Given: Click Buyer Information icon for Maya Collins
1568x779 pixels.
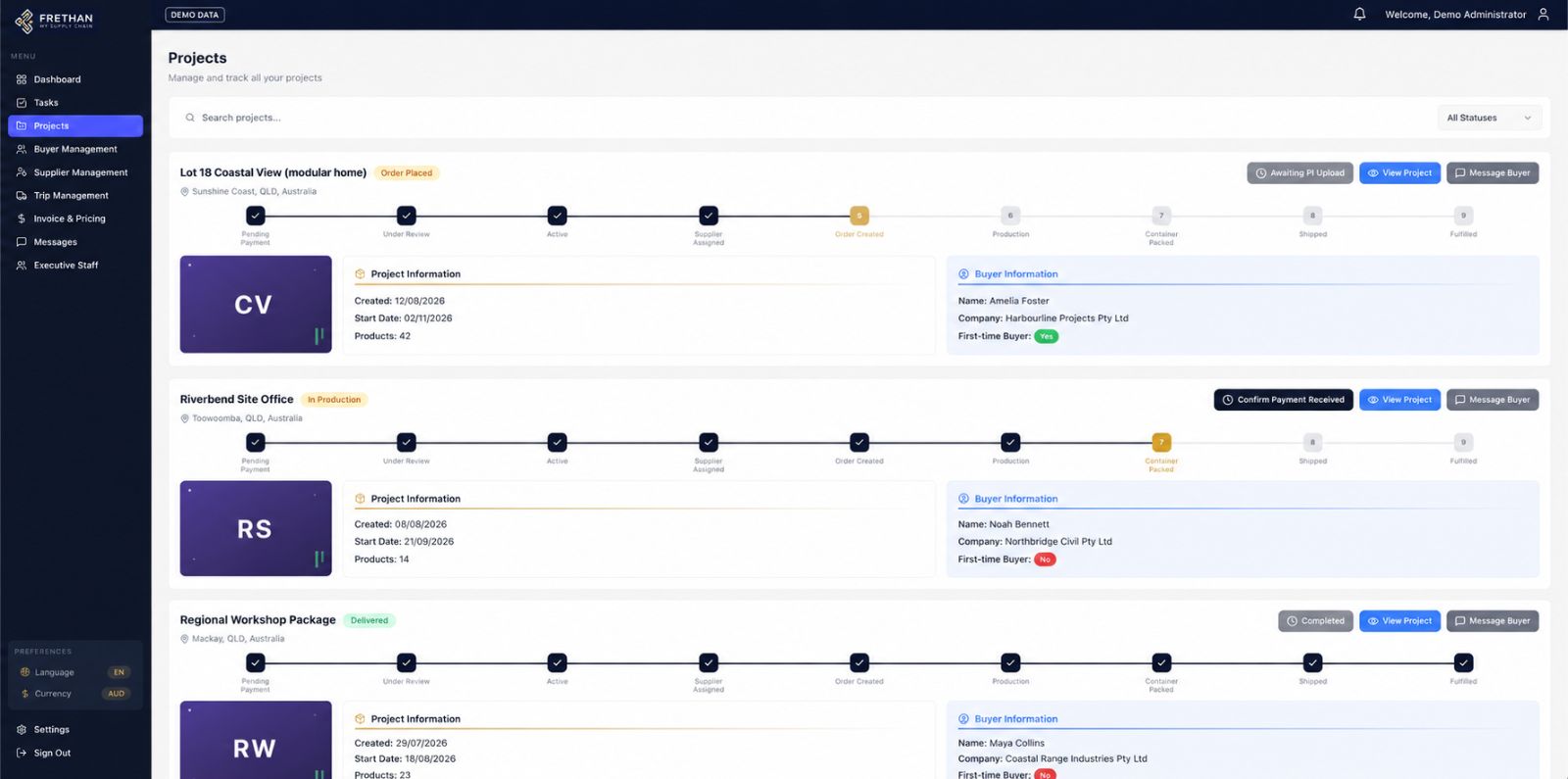Looking at the screenshot, I should point(963,719).
